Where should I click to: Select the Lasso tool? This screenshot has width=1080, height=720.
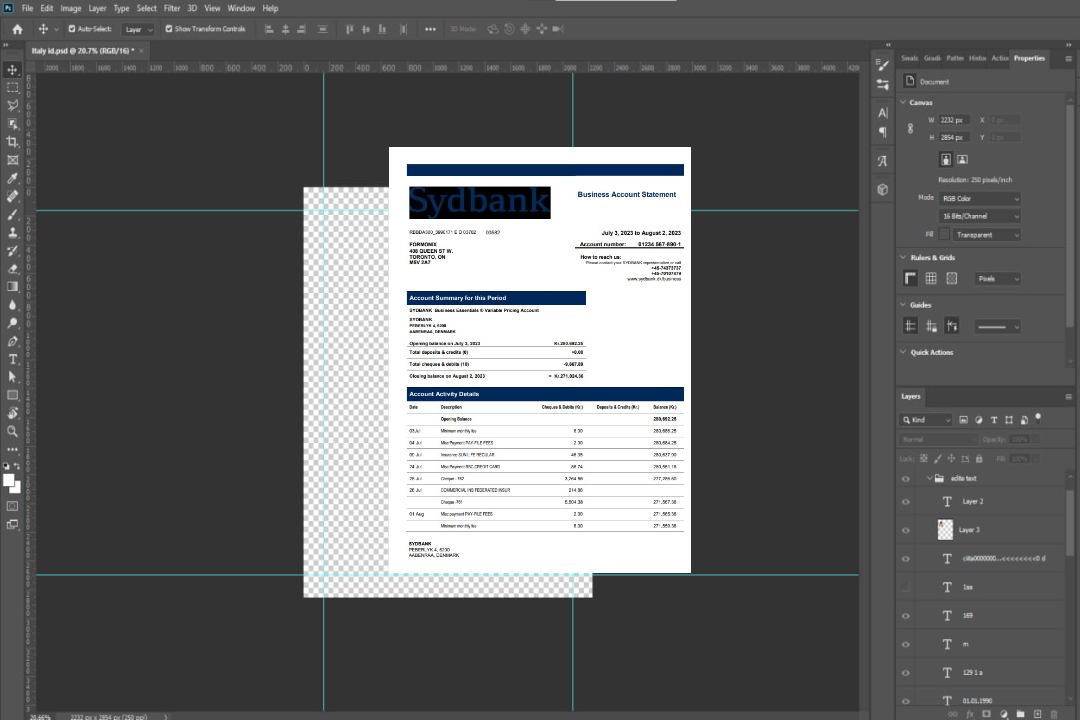tap(12, 105)
